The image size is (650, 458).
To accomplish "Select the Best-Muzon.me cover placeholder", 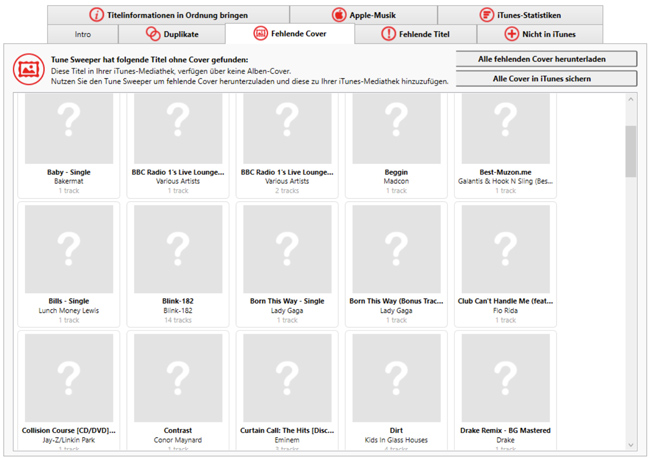I will (506, 128).
